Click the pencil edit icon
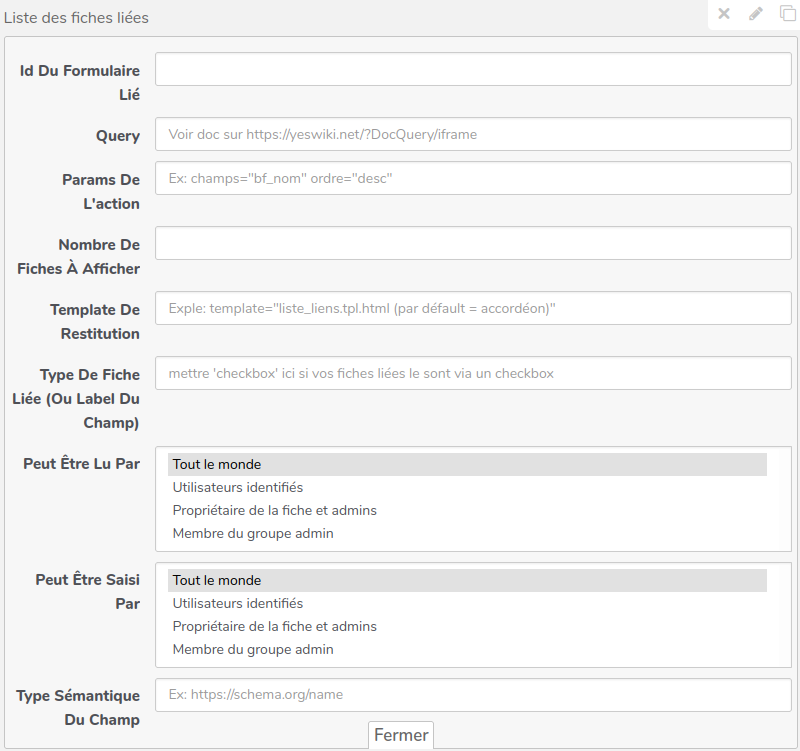This screenshot has width=800, height=751. [x=756, y=14]
